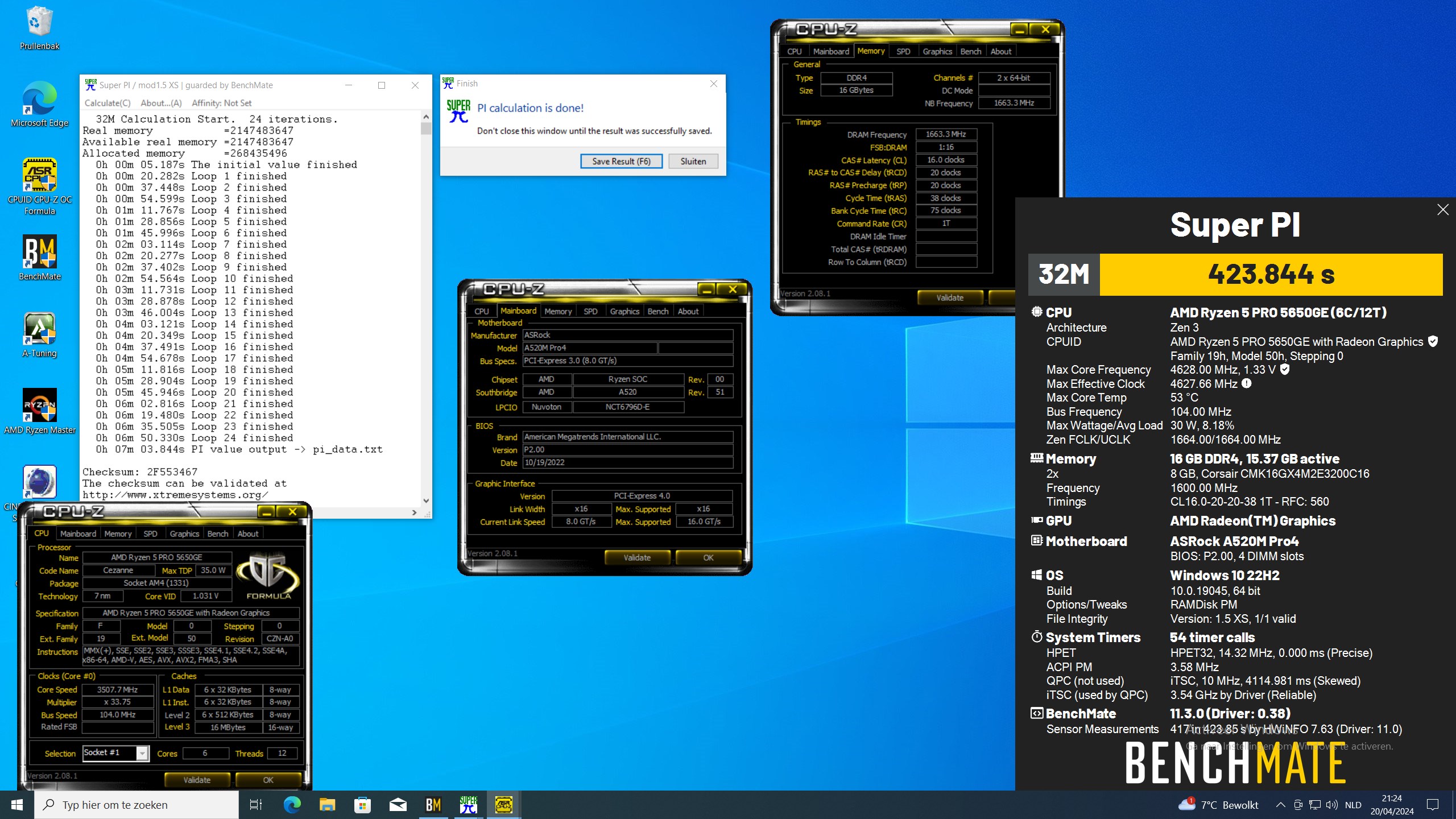Screen dimensions: 1456x819
Task: Click OK in the processor CPU-Z window
Action: [x=268, y=780]
